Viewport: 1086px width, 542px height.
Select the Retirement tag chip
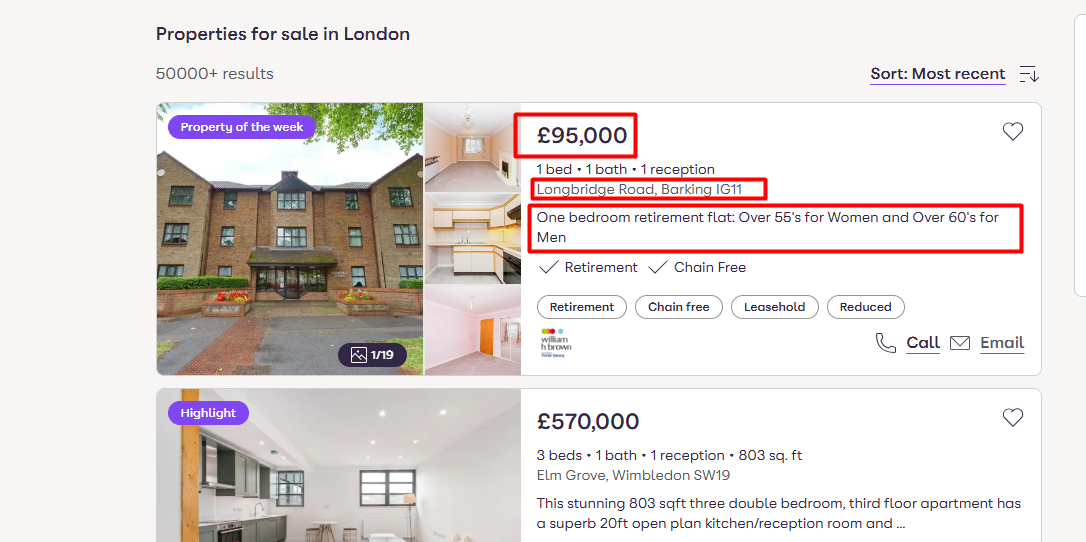coord(582,307)
